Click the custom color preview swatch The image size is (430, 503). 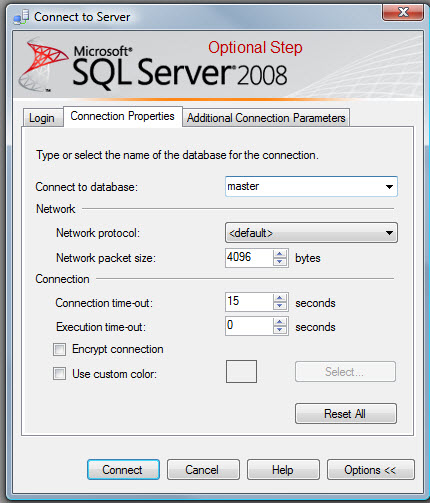[241, 371]
